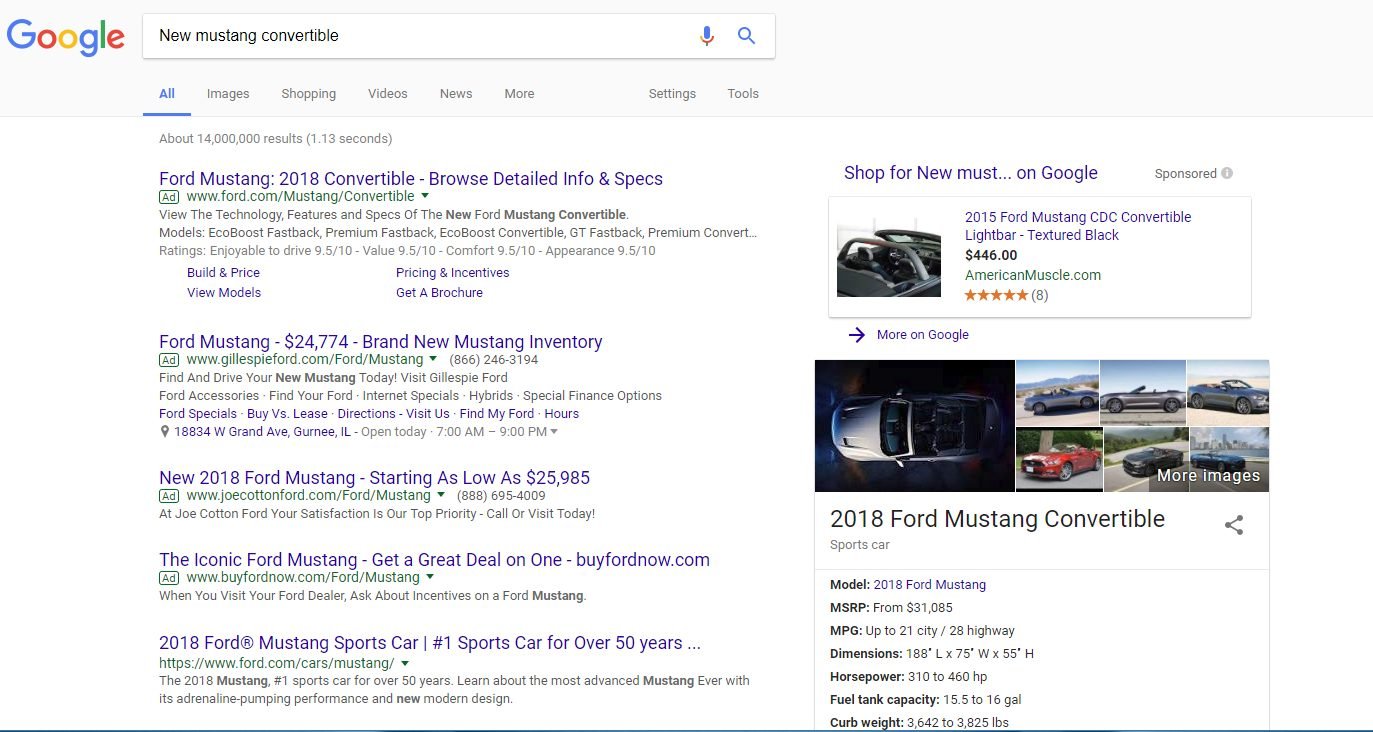Expand dropdown arrow next to buyfordnow.com URL

tap(430, 577)
